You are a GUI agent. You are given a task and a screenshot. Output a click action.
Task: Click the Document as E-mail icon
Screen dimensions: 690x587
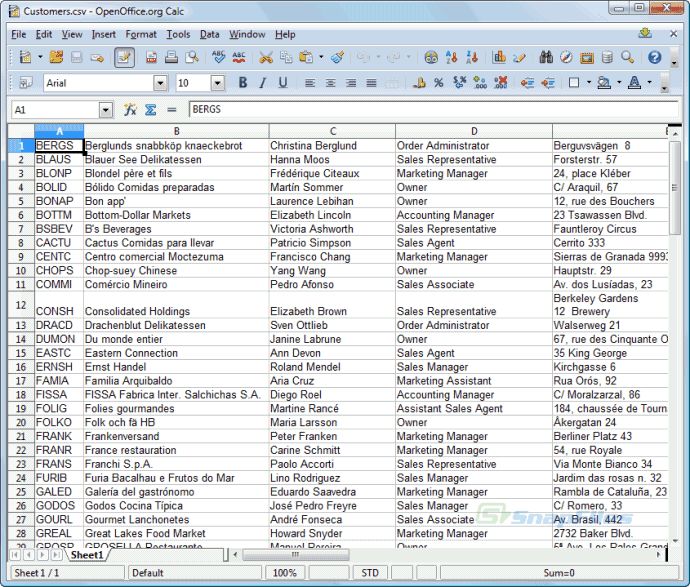pyautogui.click(x=97, y=57)
